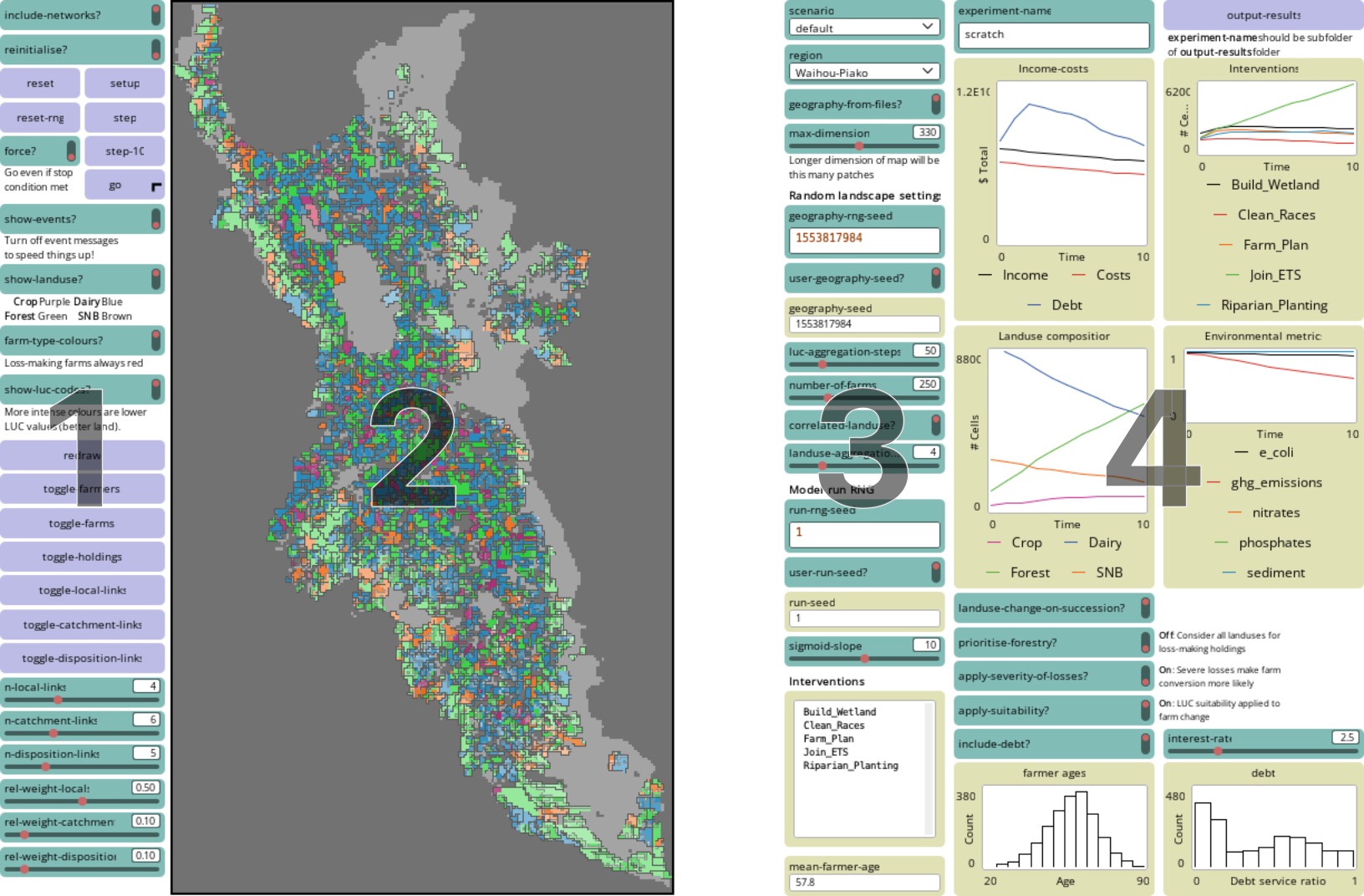Click the step-10 button

(125, 151)
